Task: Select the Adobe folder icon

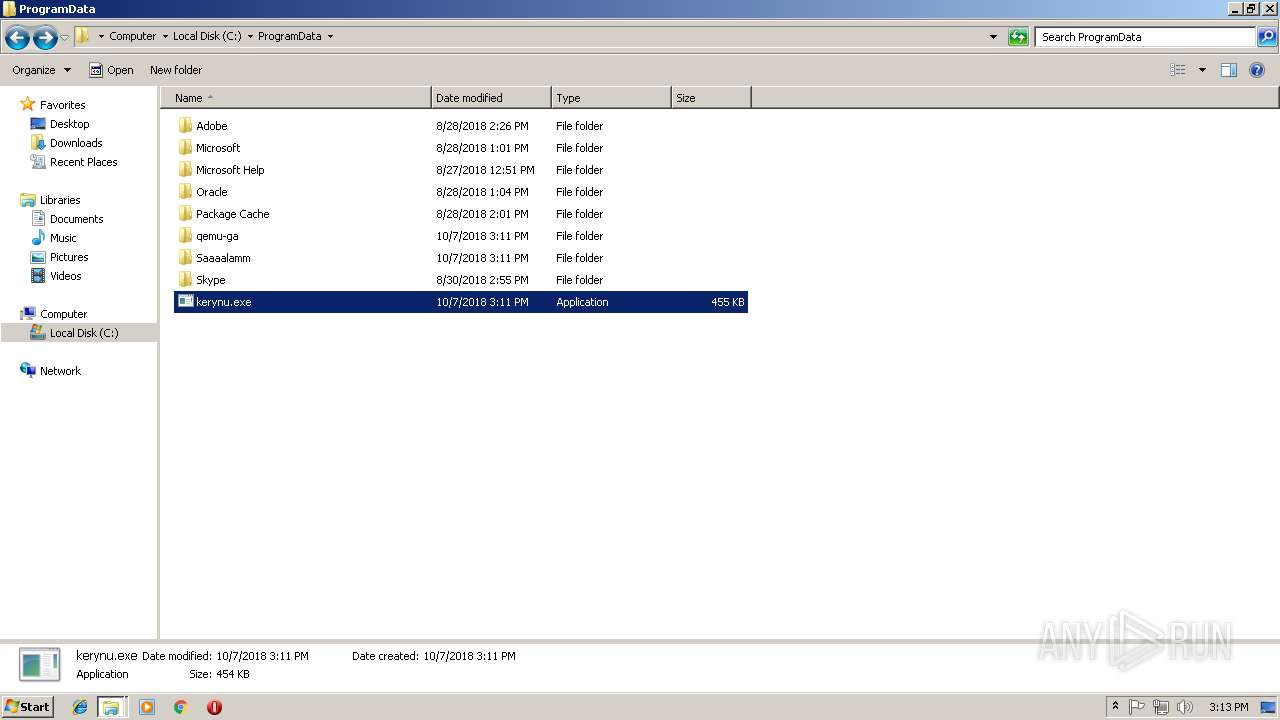Action: point(185,126)
